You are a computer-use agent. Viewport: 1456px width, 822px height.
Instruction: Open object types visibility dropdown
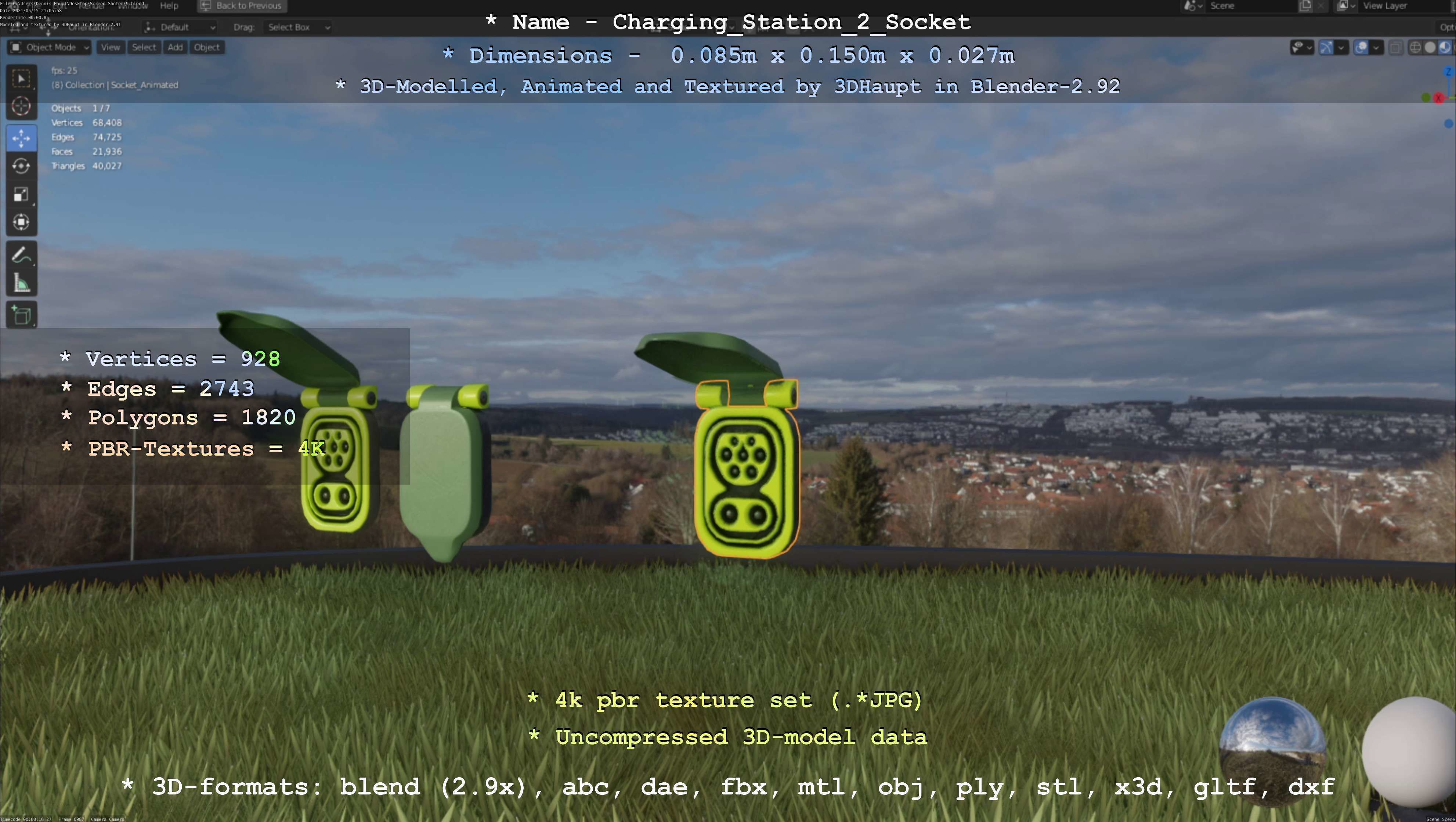1302,47
